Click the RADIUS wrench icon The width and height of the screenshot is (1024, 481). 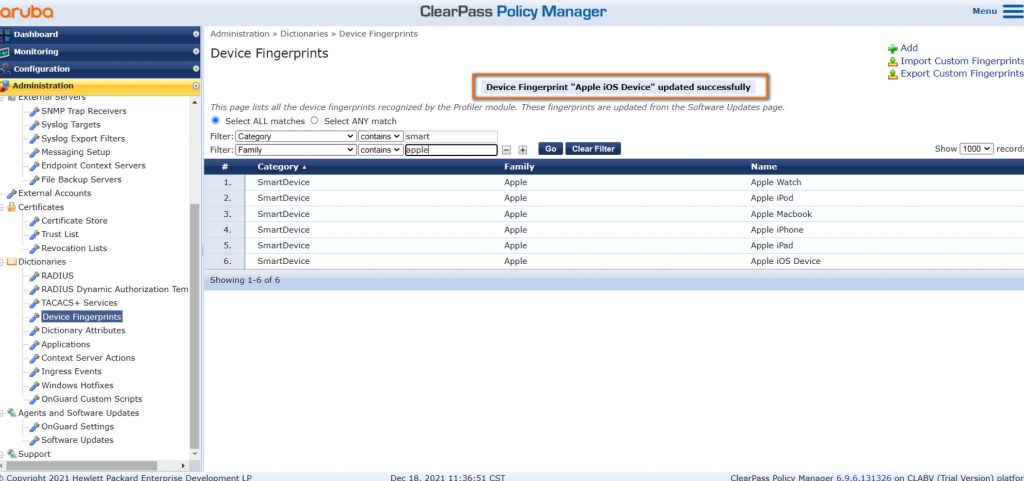(35, 276)
